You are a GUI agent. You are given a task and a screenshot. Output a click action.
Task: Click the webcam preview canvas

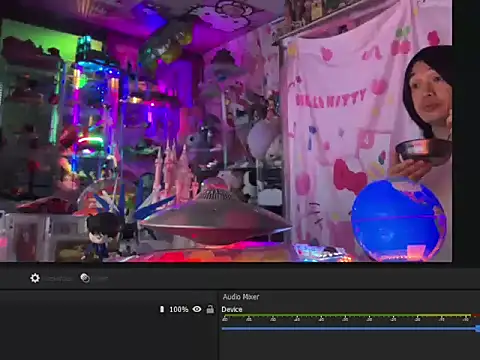click(x=226, y=131)
